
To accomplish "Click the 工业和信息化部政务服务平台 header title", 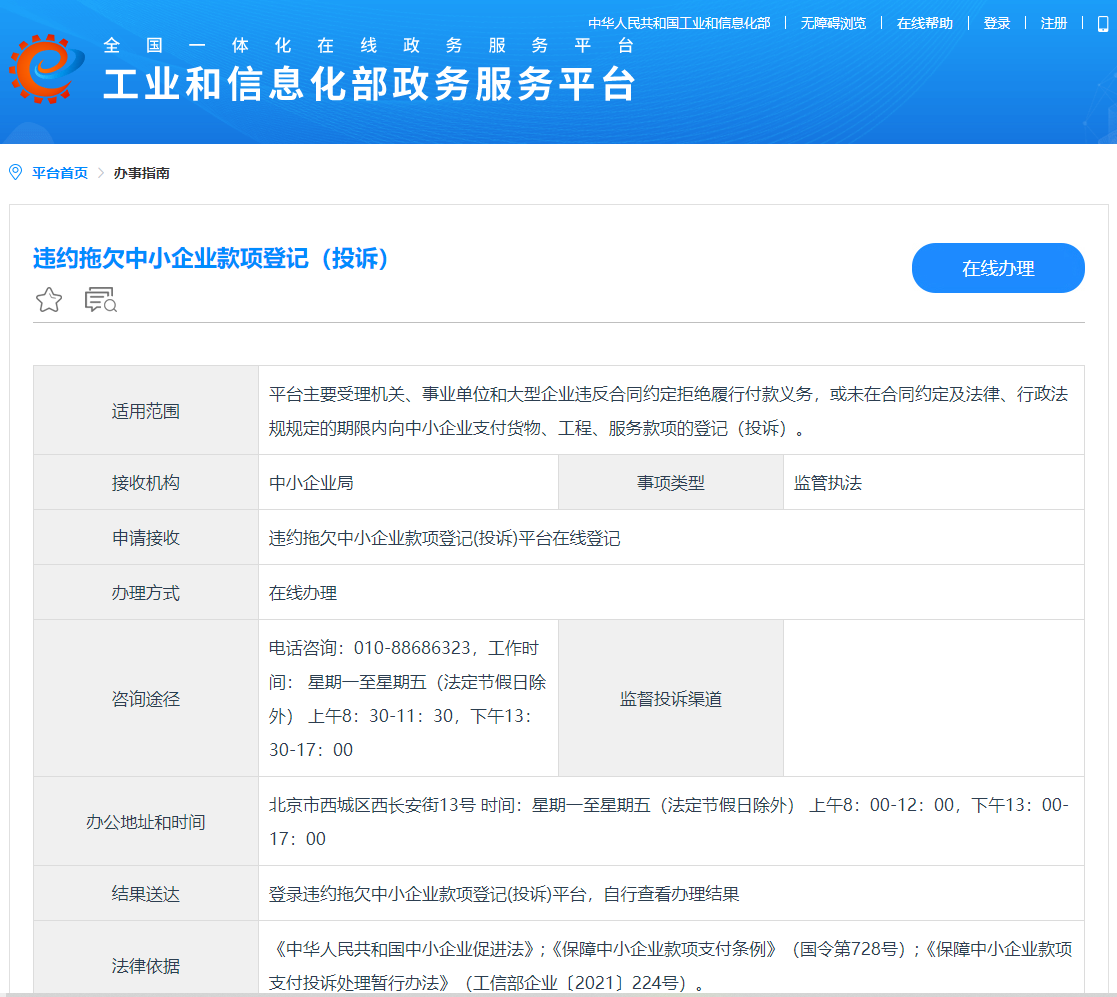I will pos(370,84).
